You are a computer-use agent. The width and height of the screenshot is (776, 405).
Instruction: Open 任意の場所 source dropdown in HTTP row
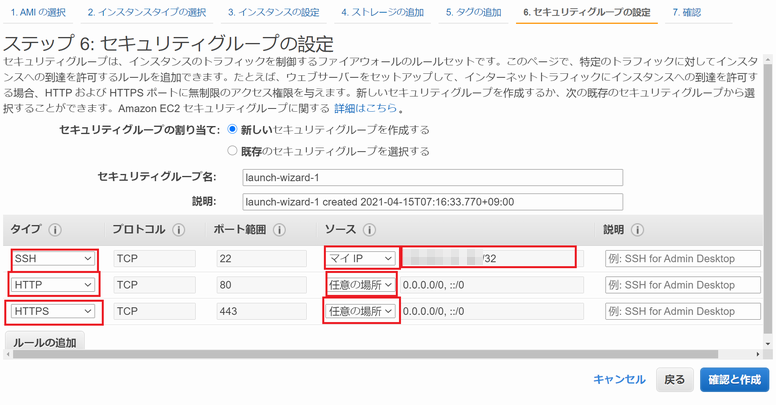(361, 285)
